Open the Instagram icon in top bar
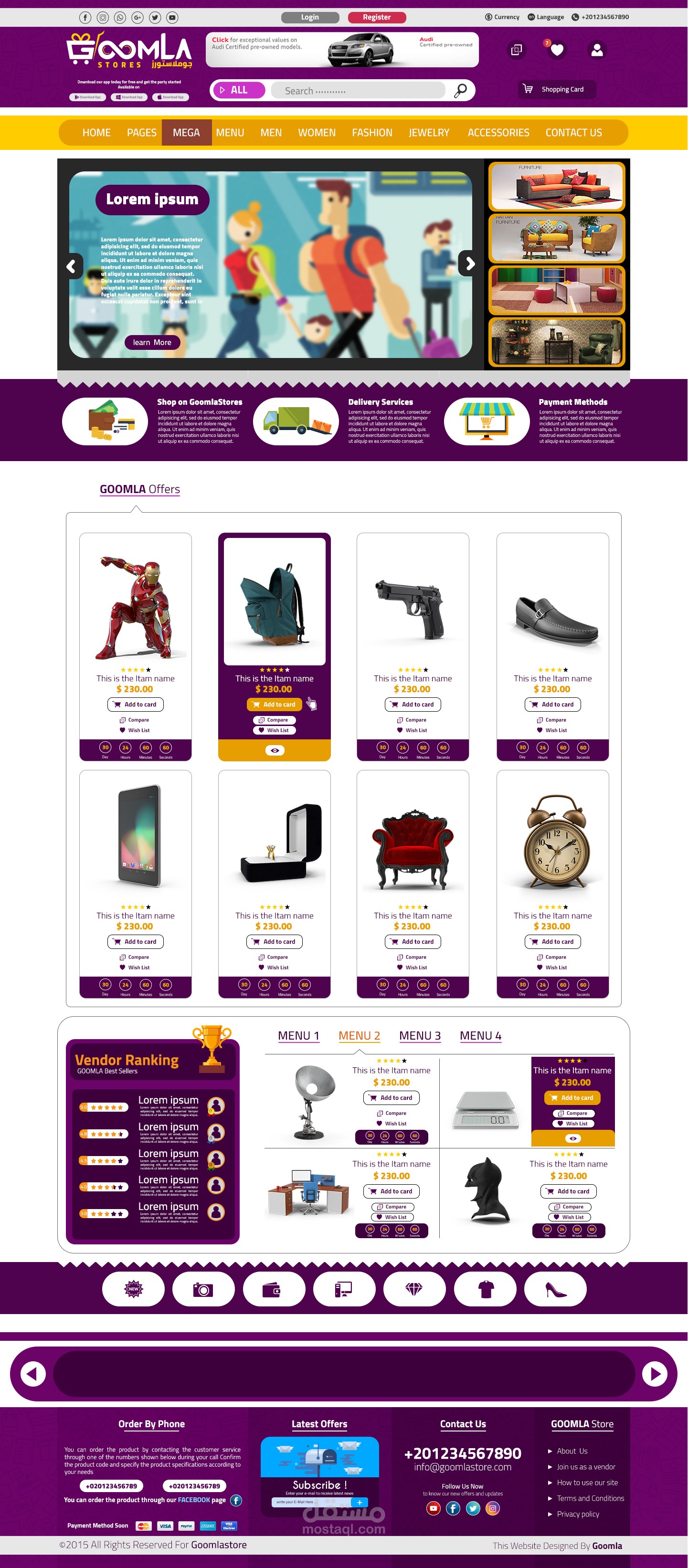Image resolution: width=688 pixels, height=1568 pixels. click(103, 18)
